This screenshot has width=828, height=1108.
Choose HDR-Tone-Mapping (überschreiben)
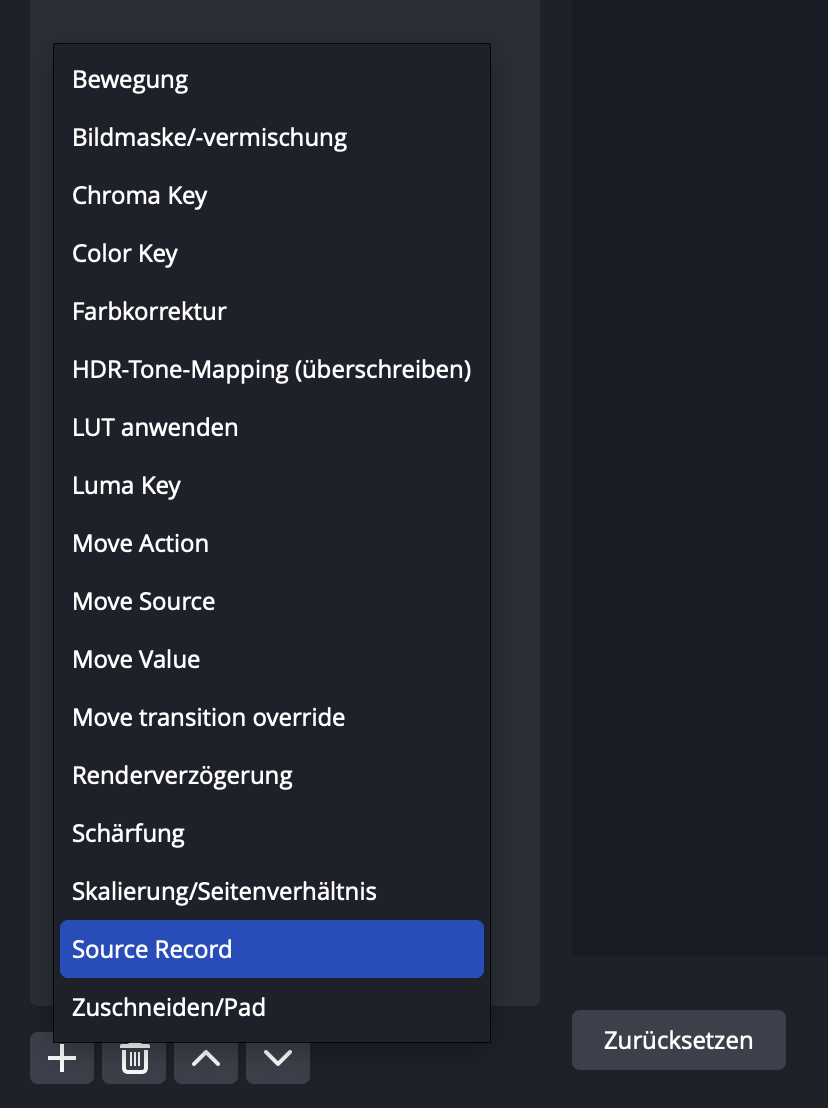[x=271, y=369]
